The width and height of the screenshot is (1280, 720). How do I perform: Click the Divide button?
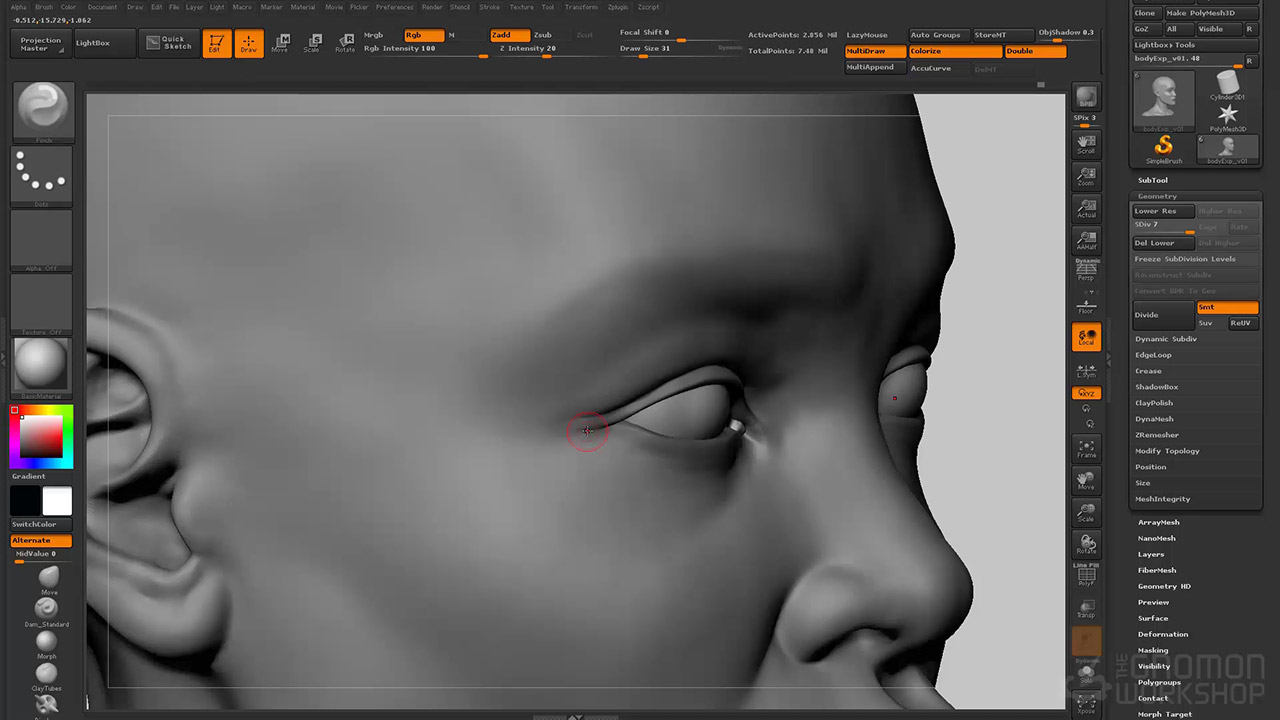tap(1162, 315)
